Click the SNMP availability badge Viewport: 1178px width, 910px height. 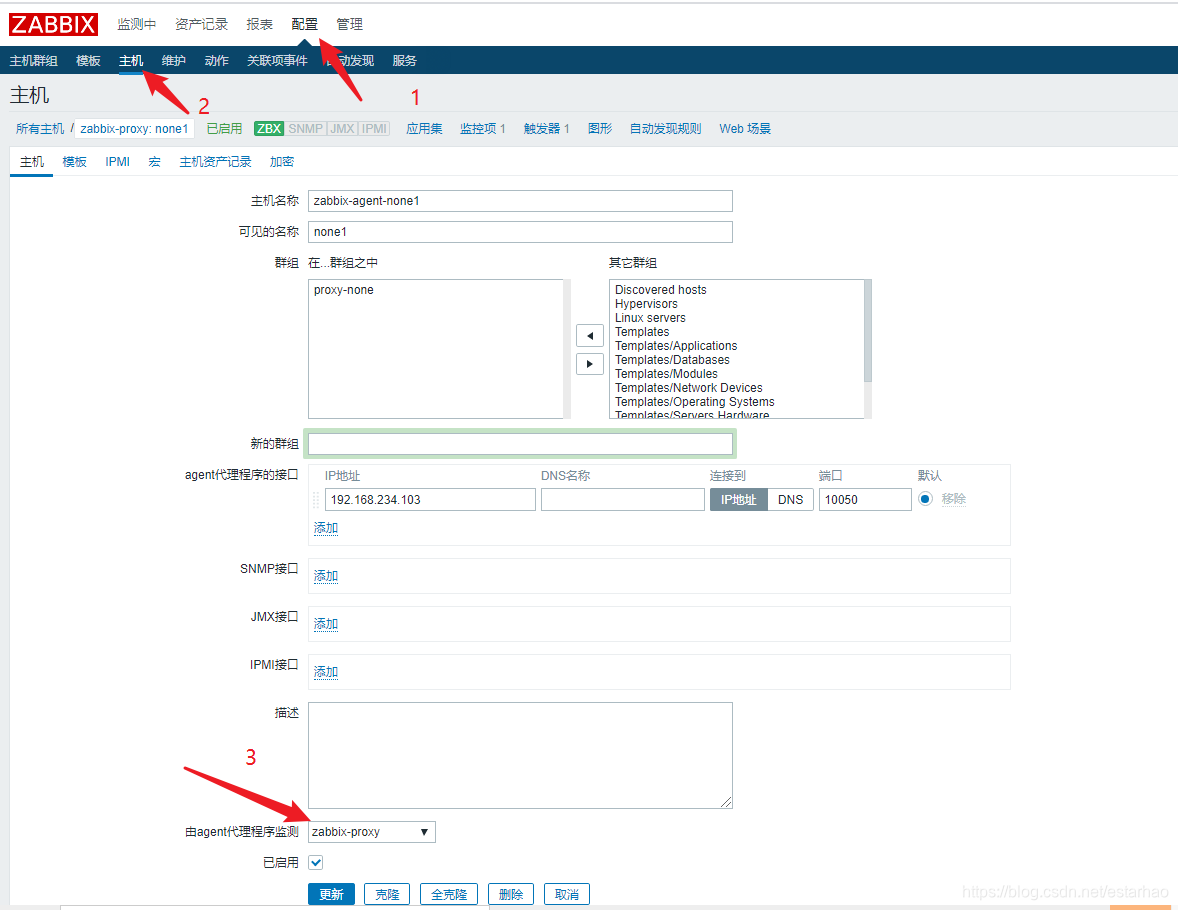[x=305, y=128]
